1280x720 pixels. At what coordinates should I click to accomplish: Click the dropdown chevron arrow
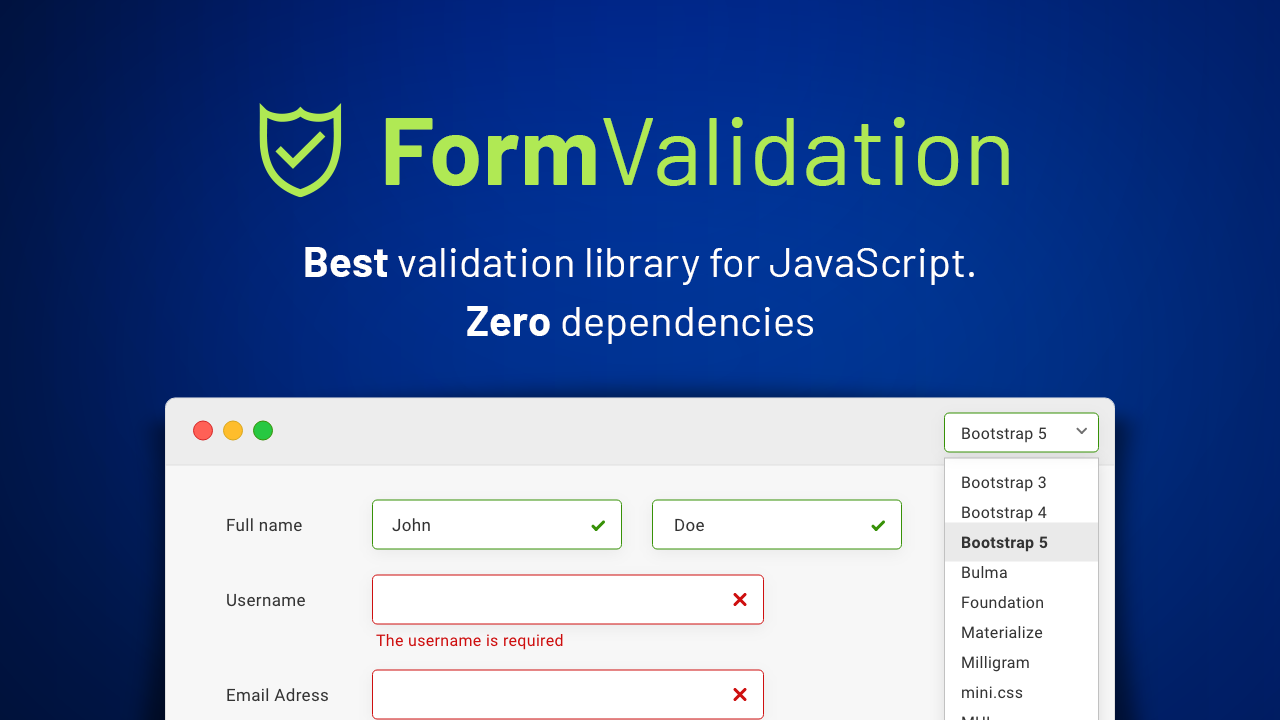(1081, 432)
